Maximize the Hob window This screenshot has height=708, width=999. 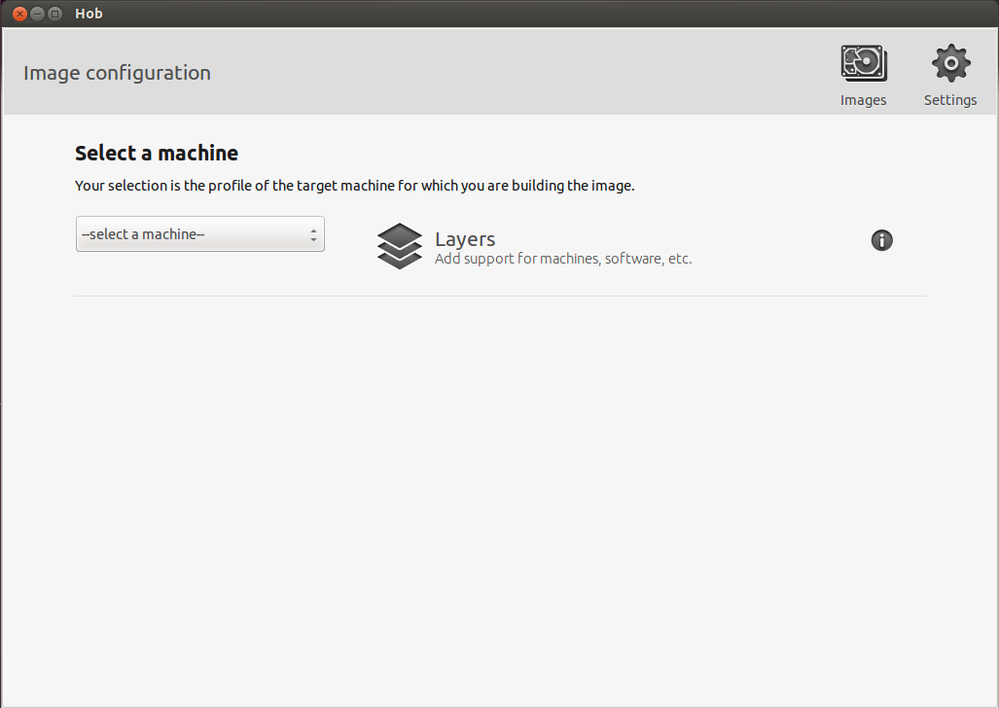(55, 14)
